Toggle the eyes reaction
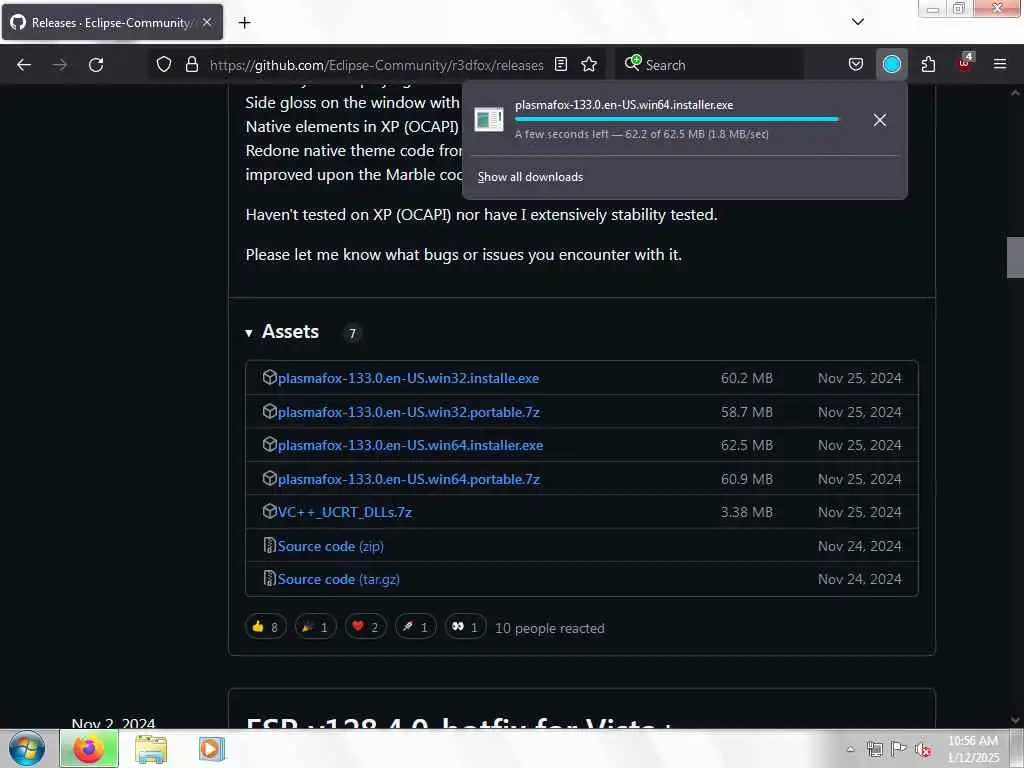This screenshot has width=1024, height=768. [x=465, y=627]
